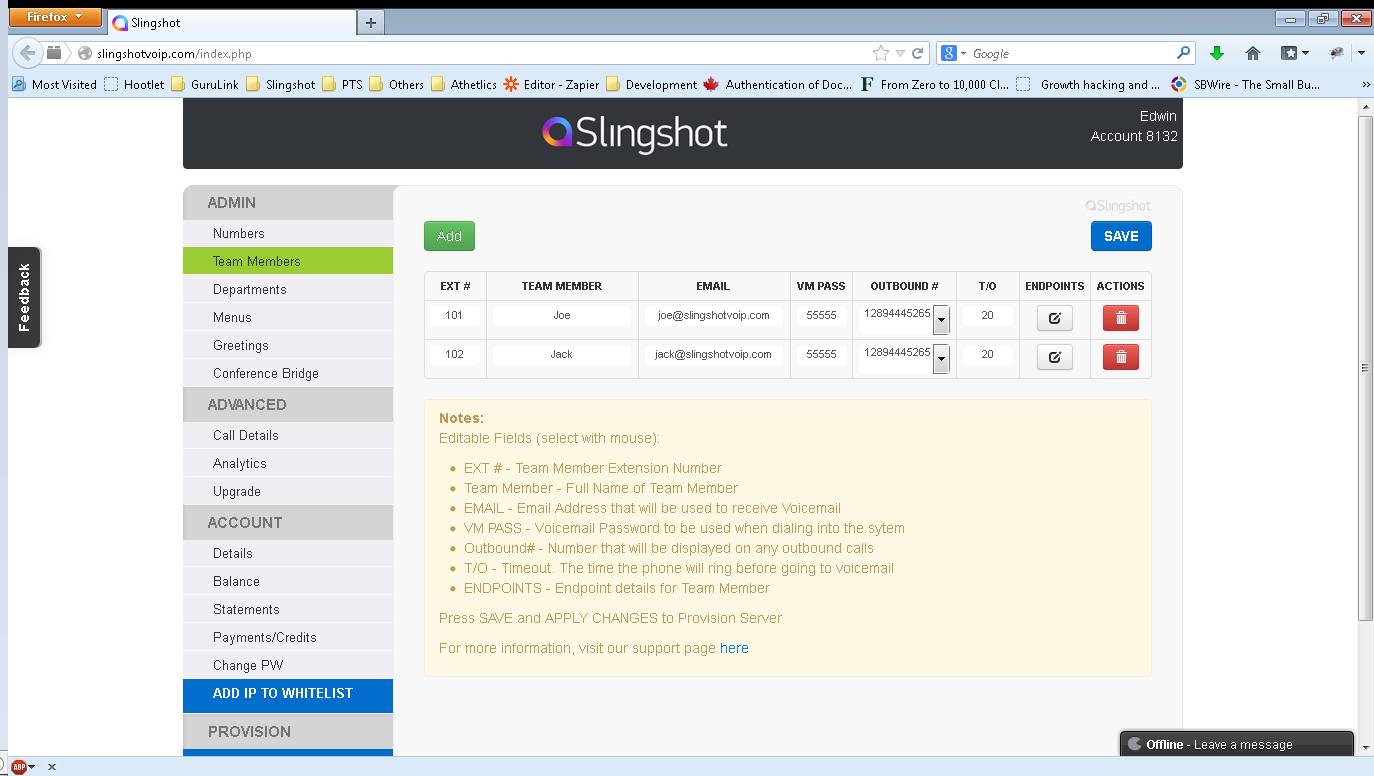Focus the Google search box
Image resolution: width=1374 pixels, height=776 pixels.
pyautogui.click(x=1072, y=53)
